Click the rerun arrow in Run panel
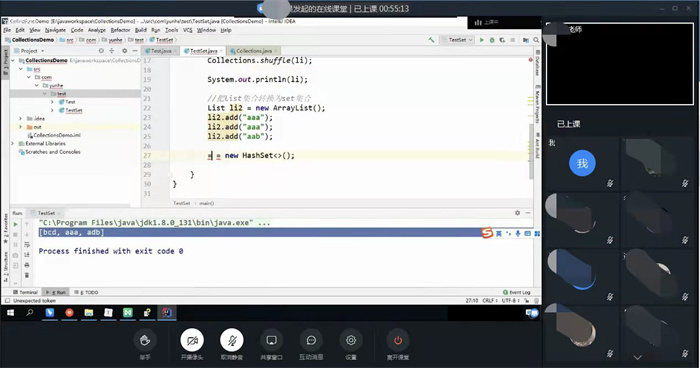 coord(16,224)
